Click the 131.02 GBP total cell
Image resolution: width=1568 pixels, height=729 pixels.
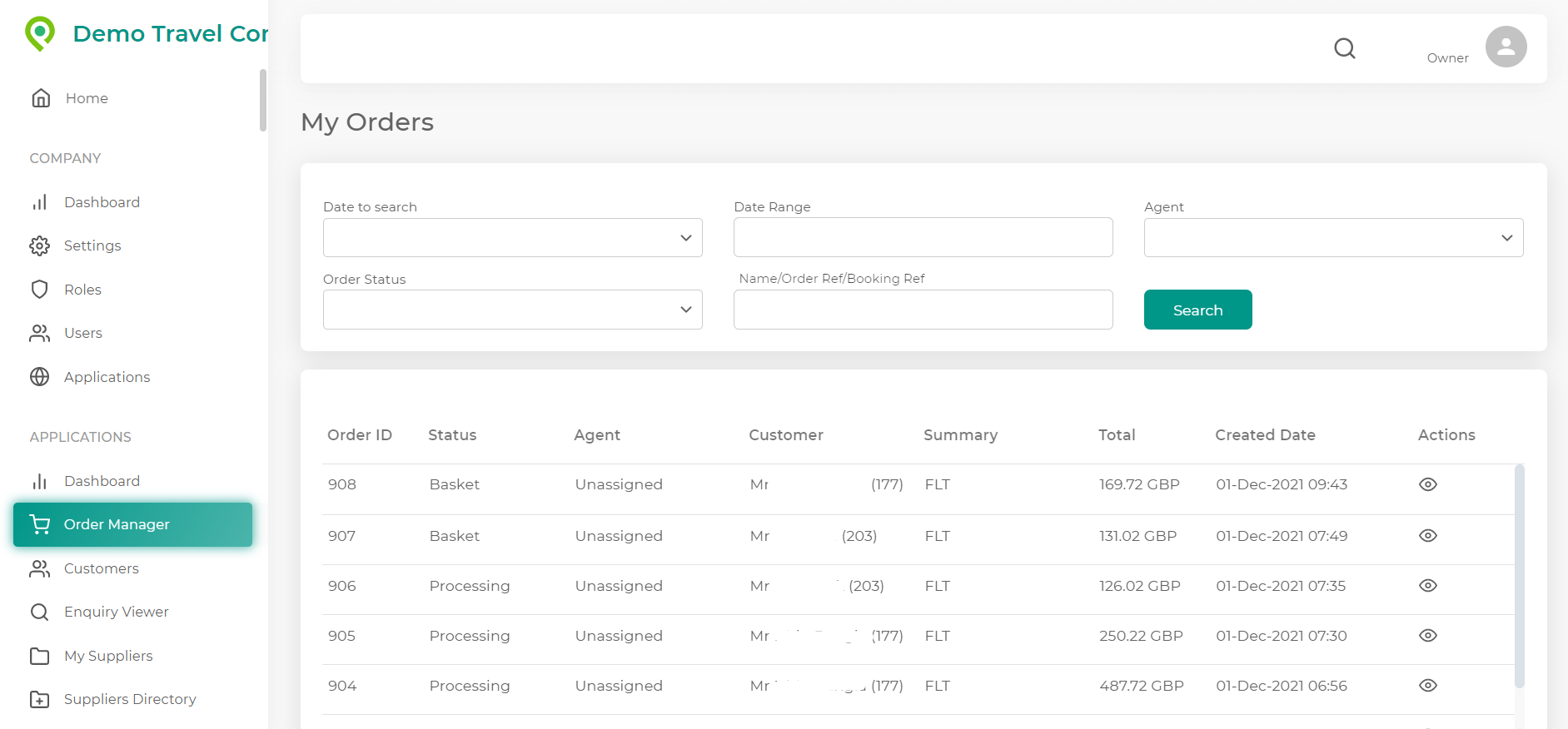coord(1138,536)
